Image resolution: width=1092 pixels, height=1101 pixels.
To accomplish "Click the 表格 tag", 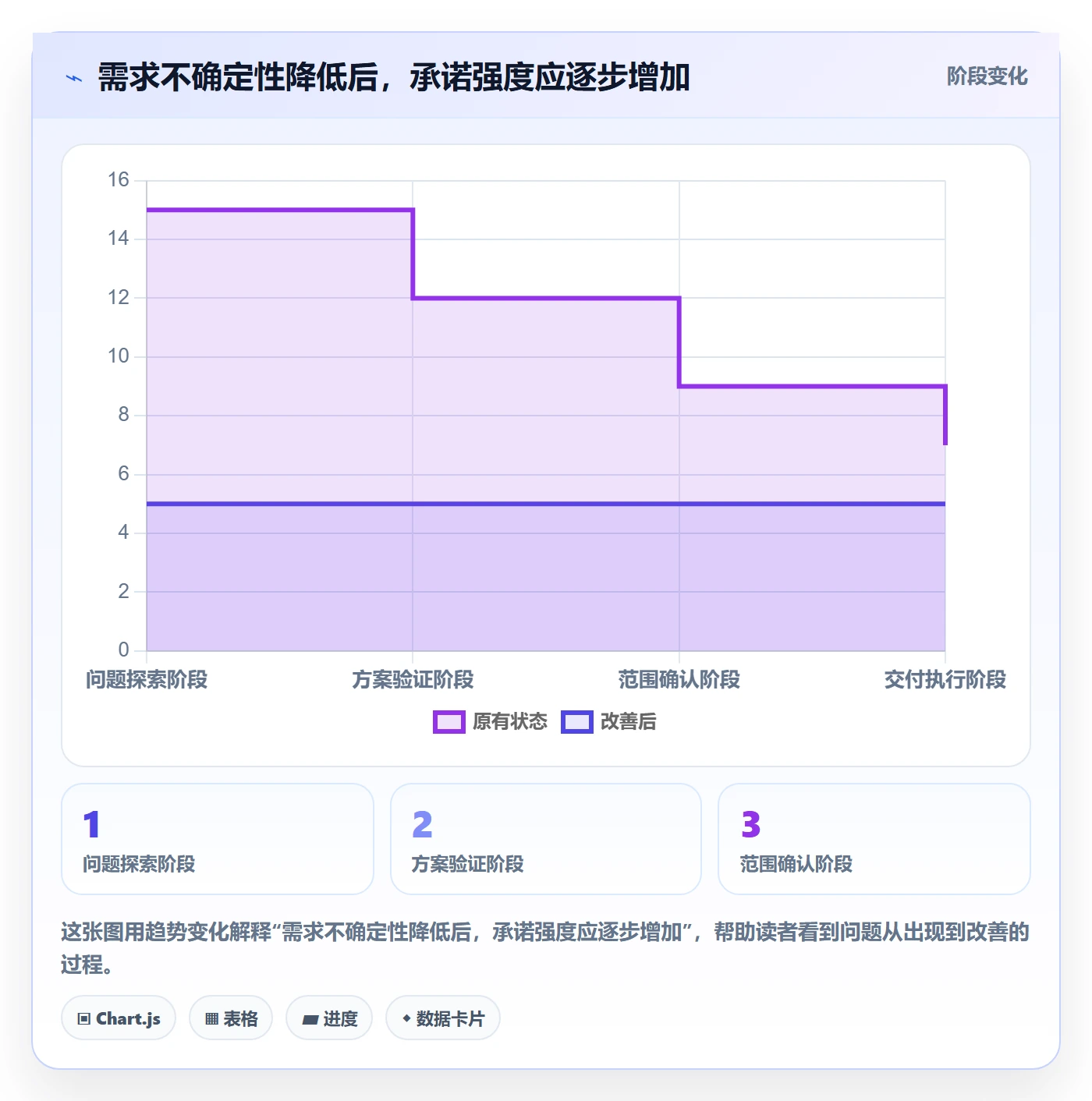I will click(231, 1018).
